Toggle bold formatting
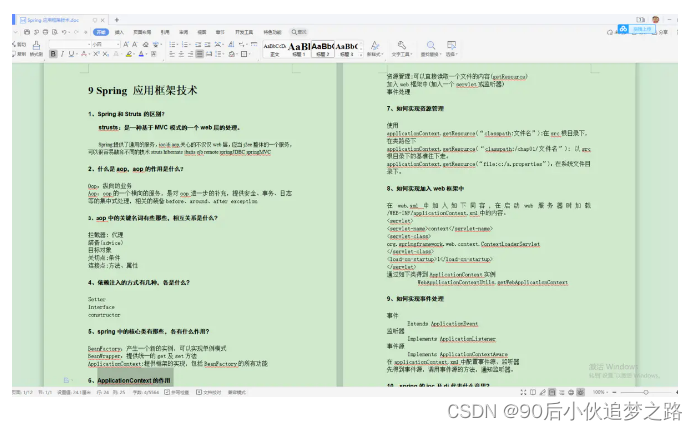Viewport: 698px width, 430px height. [53, 54]
